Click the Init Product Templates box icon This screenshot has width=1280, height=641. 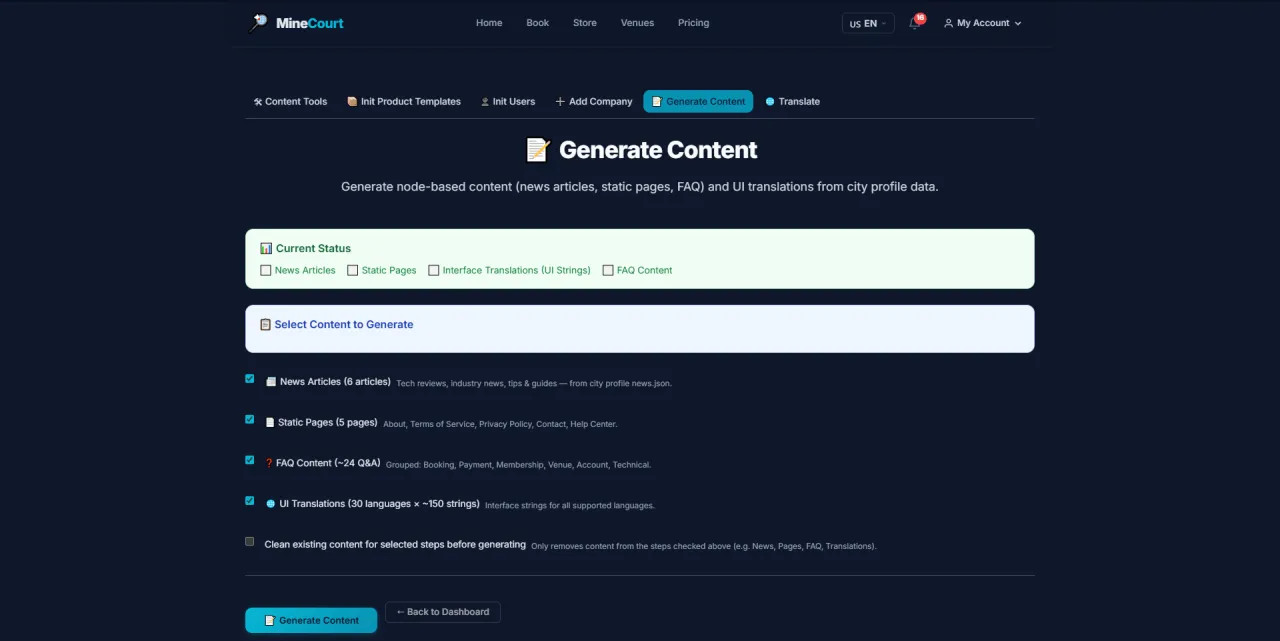pyautogui.click(x=352, y=101)
